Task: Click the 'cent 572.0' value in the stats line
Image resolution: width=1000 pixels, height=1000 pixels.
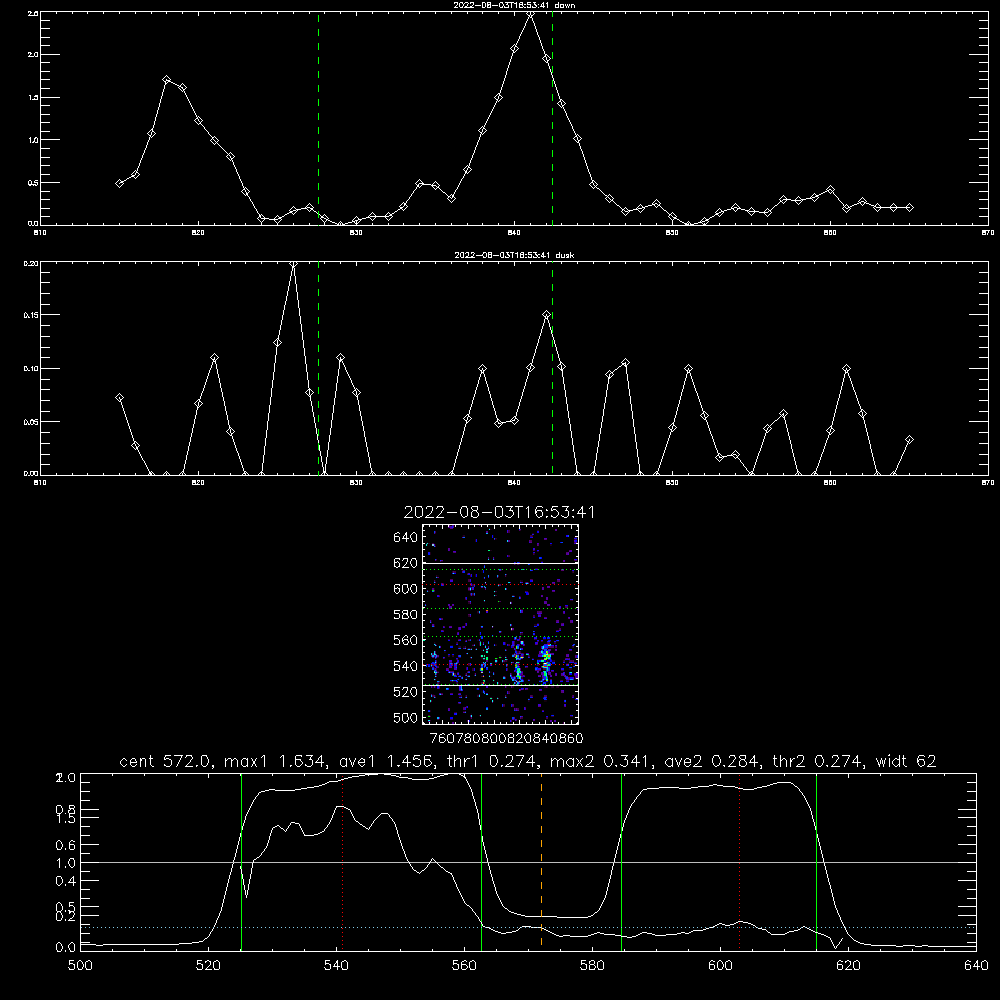Action: [165, 761]
